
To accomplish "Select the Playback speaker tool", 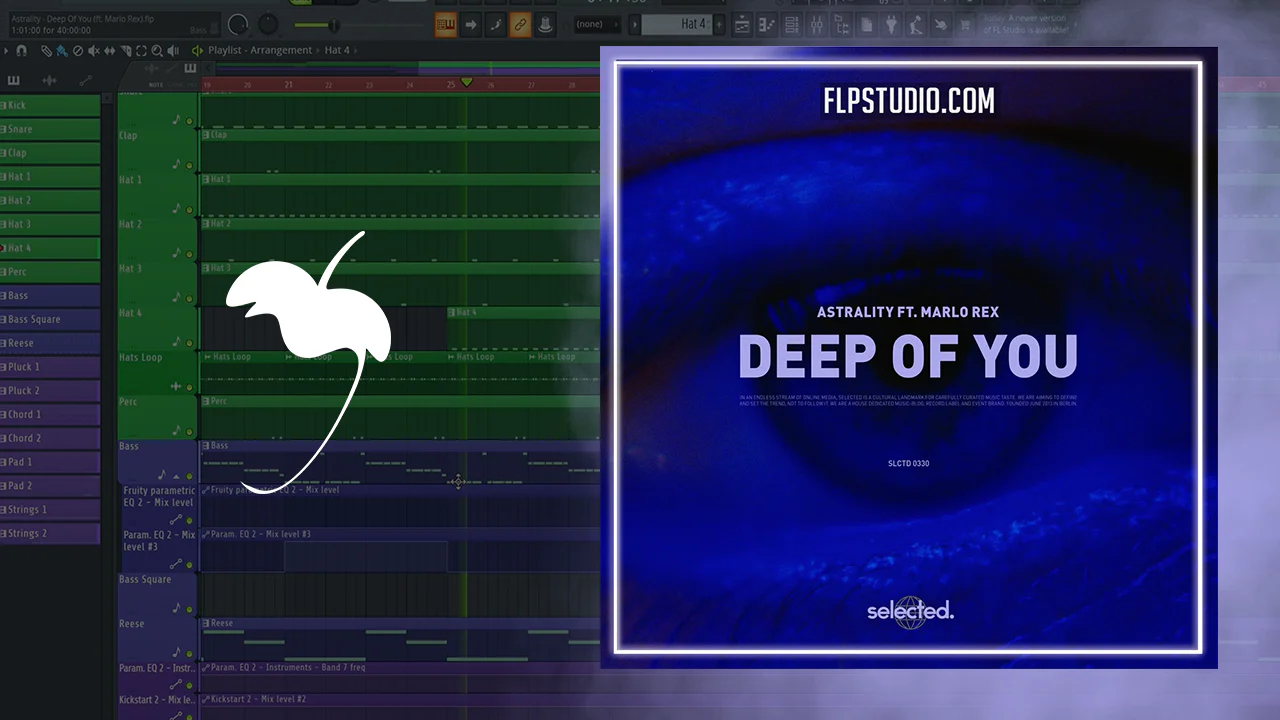I will coord(173,50).
